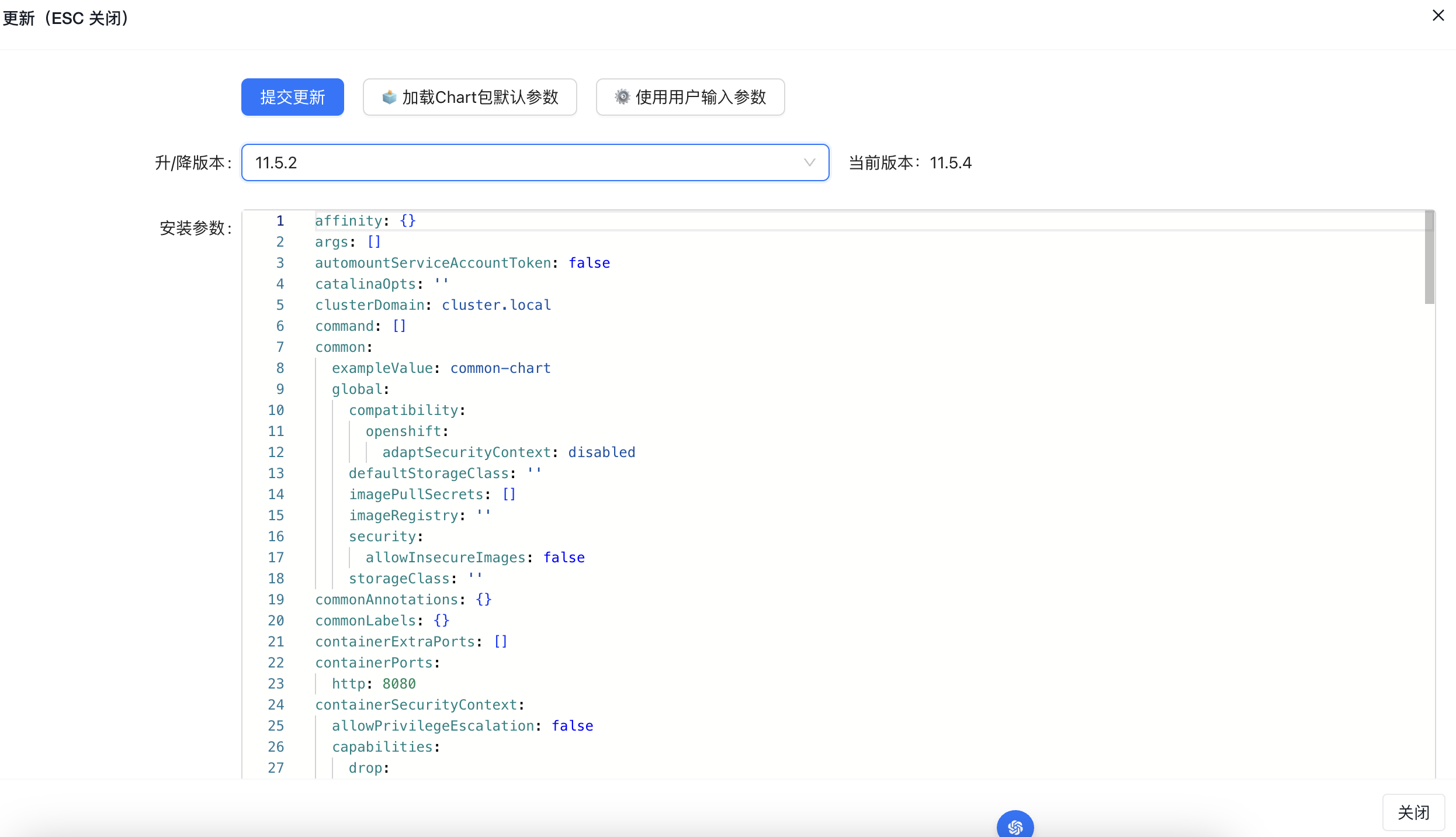Click the 'command: []' line
Viewport: 1456px width, 837px height.
click(360, 326)
